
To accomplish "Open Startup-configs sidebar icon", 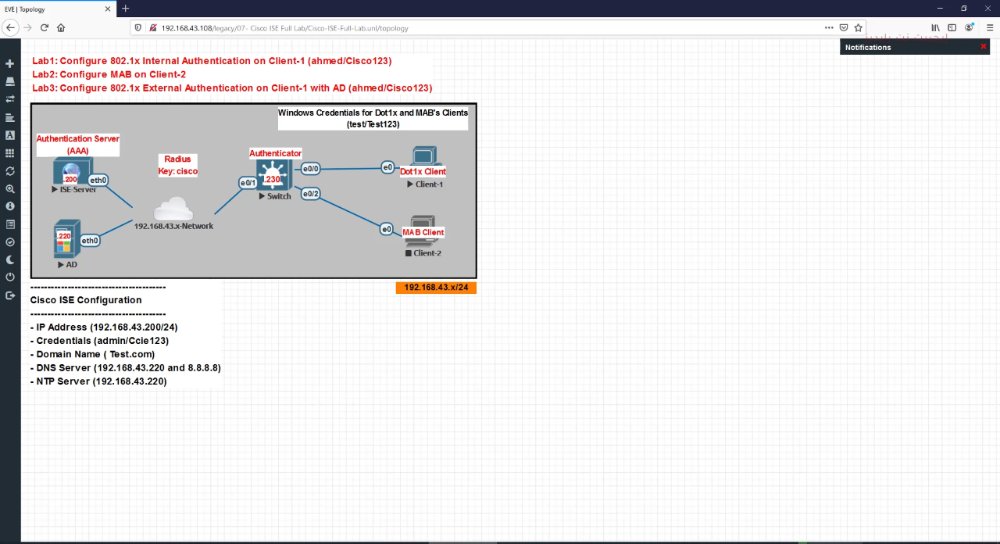I will click(10, 117).
